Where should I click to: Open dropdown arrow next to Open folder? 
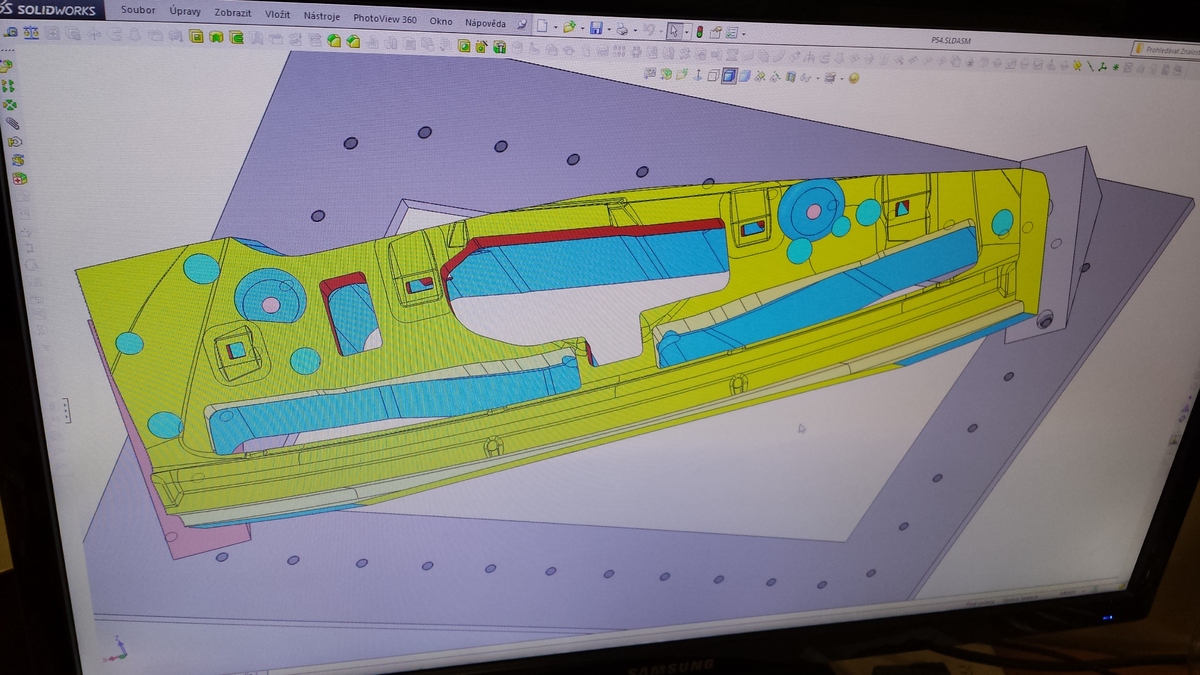(581, 28)
